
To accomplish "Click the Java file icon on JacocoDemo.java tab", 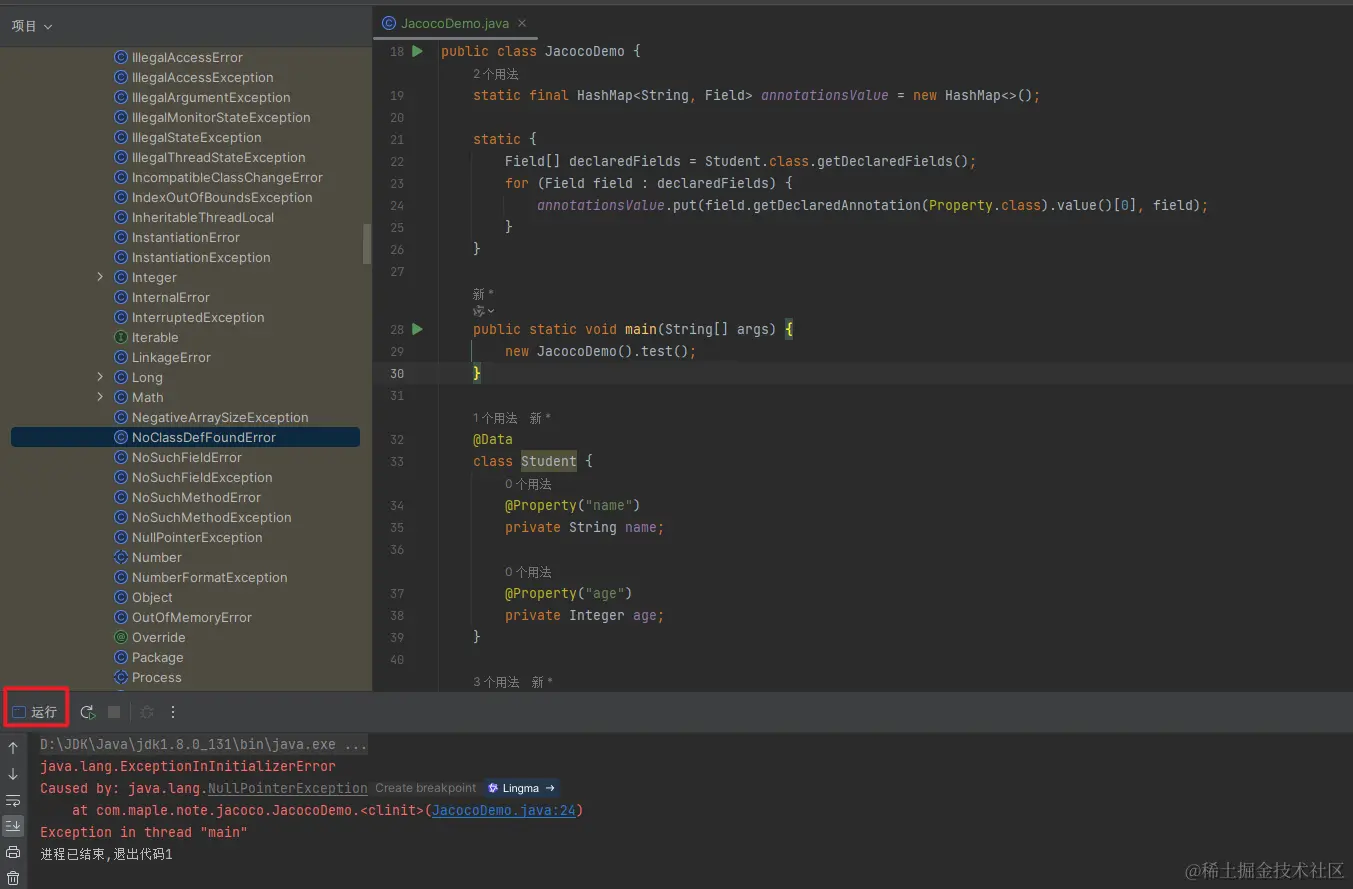I will 389,23.
